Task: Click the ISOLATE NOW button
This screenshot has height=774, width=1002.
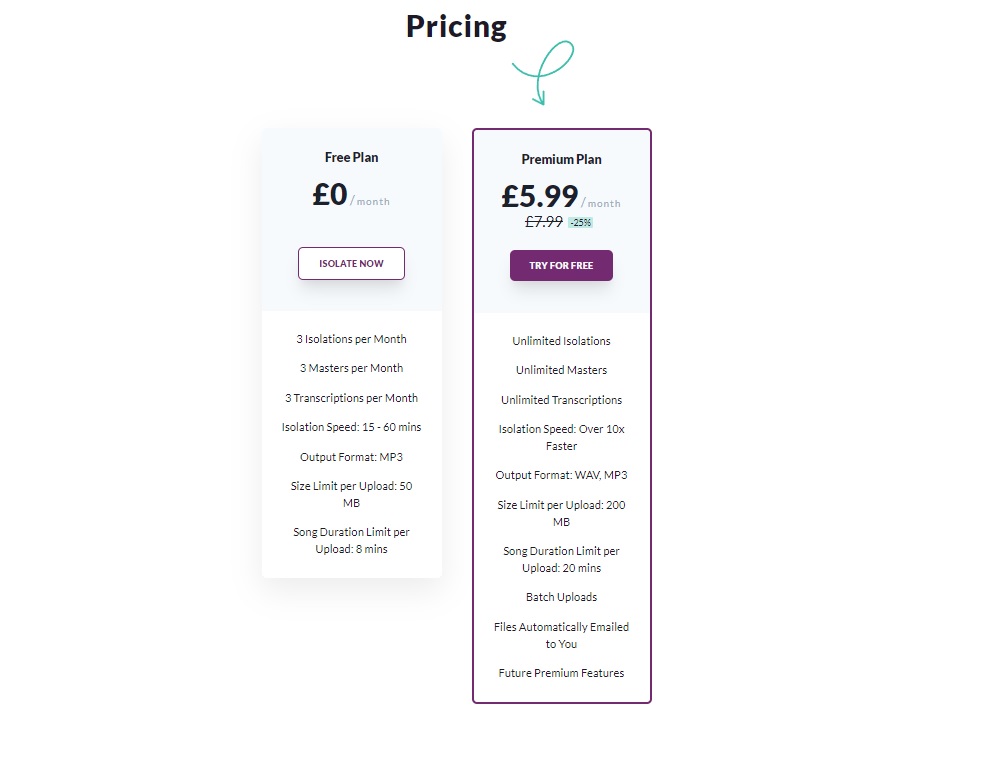Action: tap(351, 263)
